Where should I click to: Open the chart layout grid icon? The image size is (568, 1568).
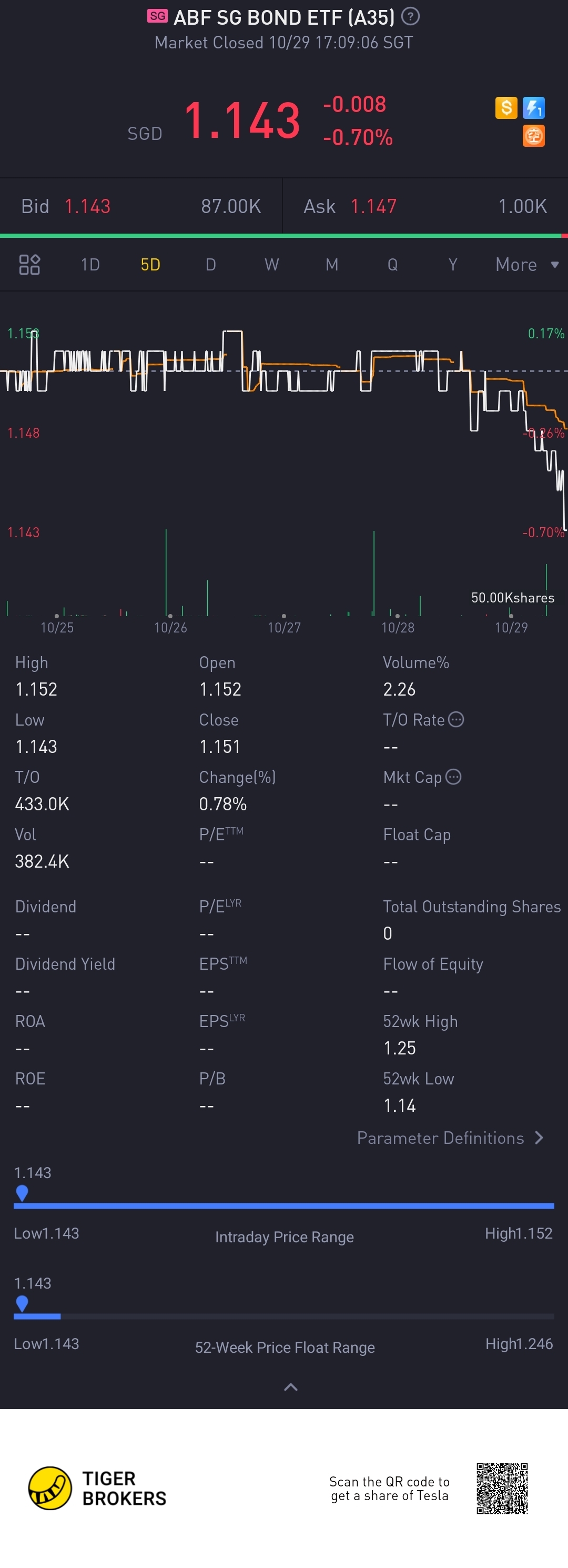coord(29,265)
